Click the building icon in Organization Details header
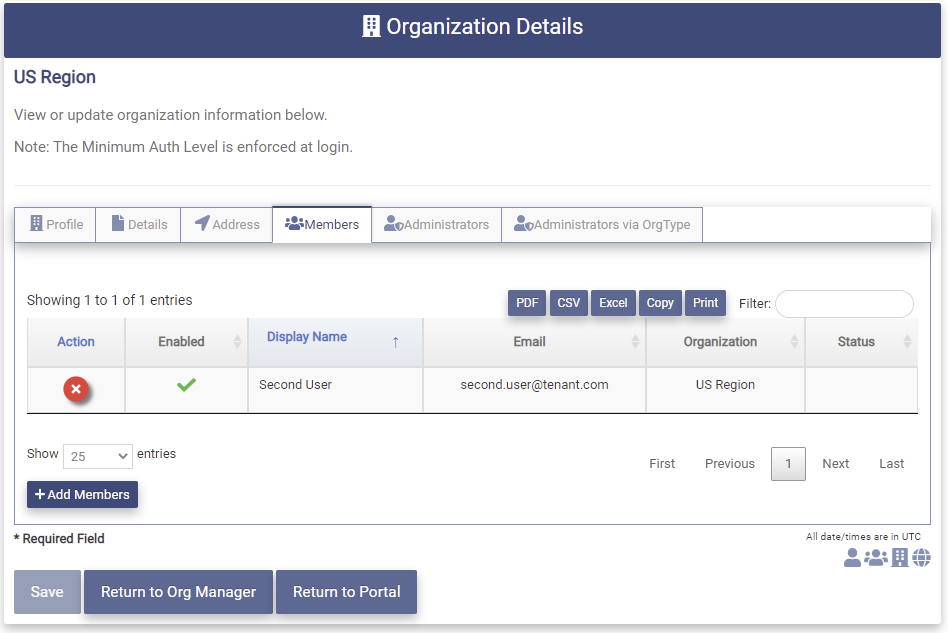Image resolution: width=948 pixels, height=633 pixels. [371, 27]
